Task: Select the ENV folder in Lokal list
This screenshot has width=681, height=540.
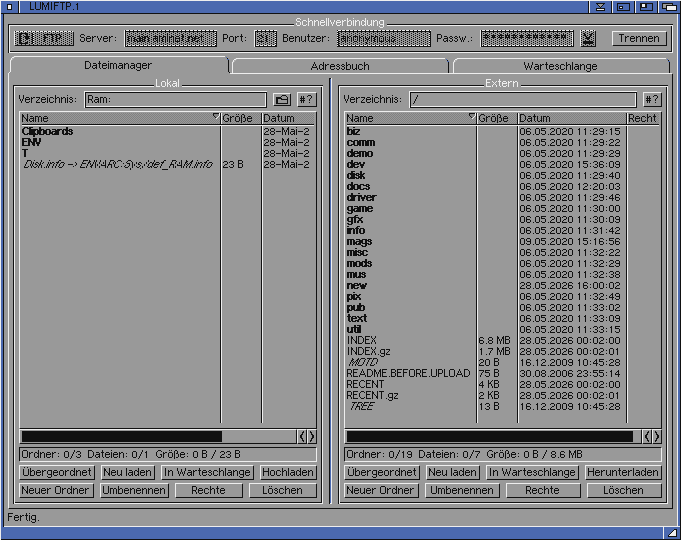Action: tap(168, 142)
